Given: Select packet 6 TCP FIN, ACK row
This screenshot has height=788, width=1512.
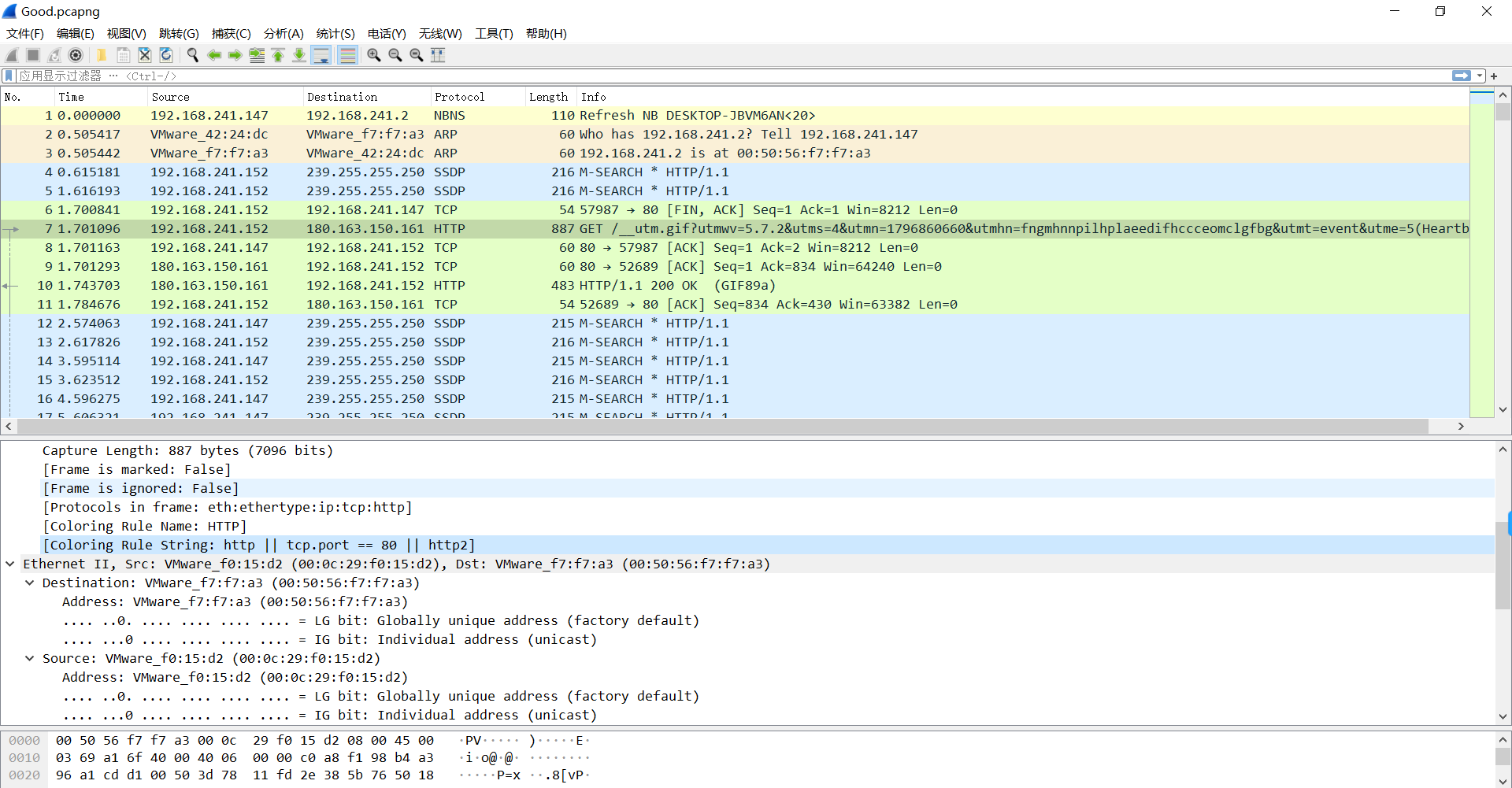Looking at the screenshot, I should [x=735, y=209].
